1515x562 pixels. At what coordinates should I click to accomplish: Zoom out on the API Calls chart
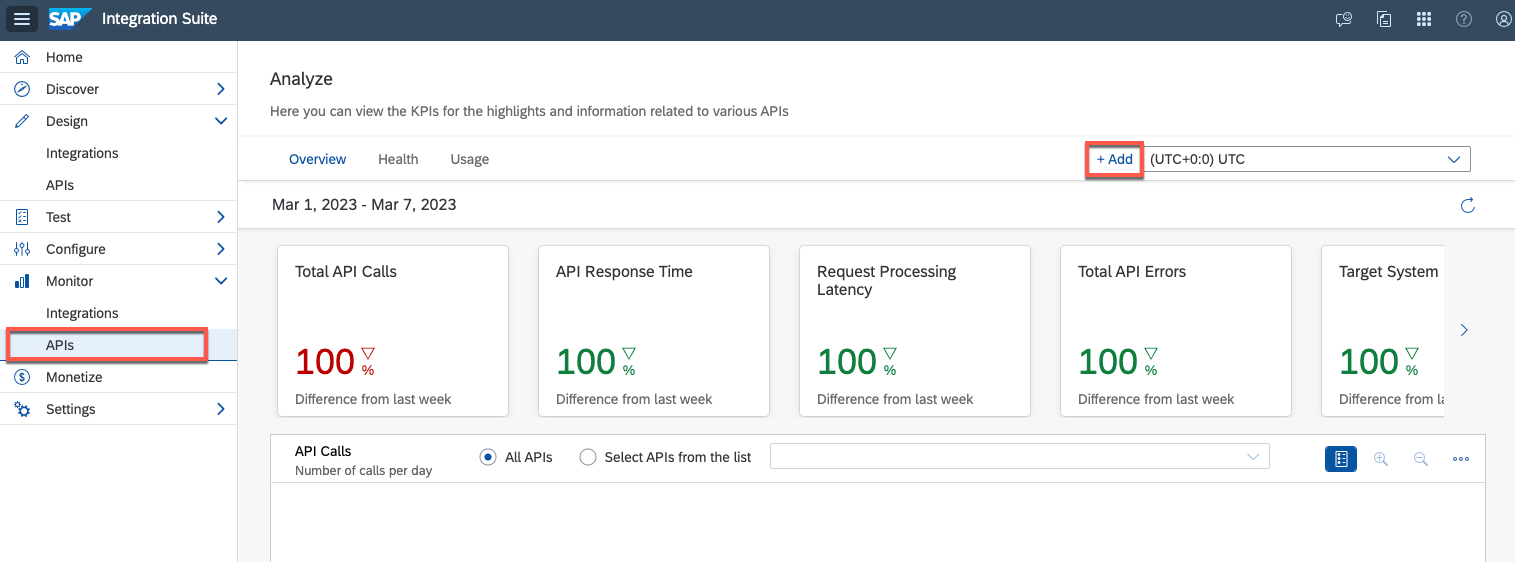coord(1420,458)
